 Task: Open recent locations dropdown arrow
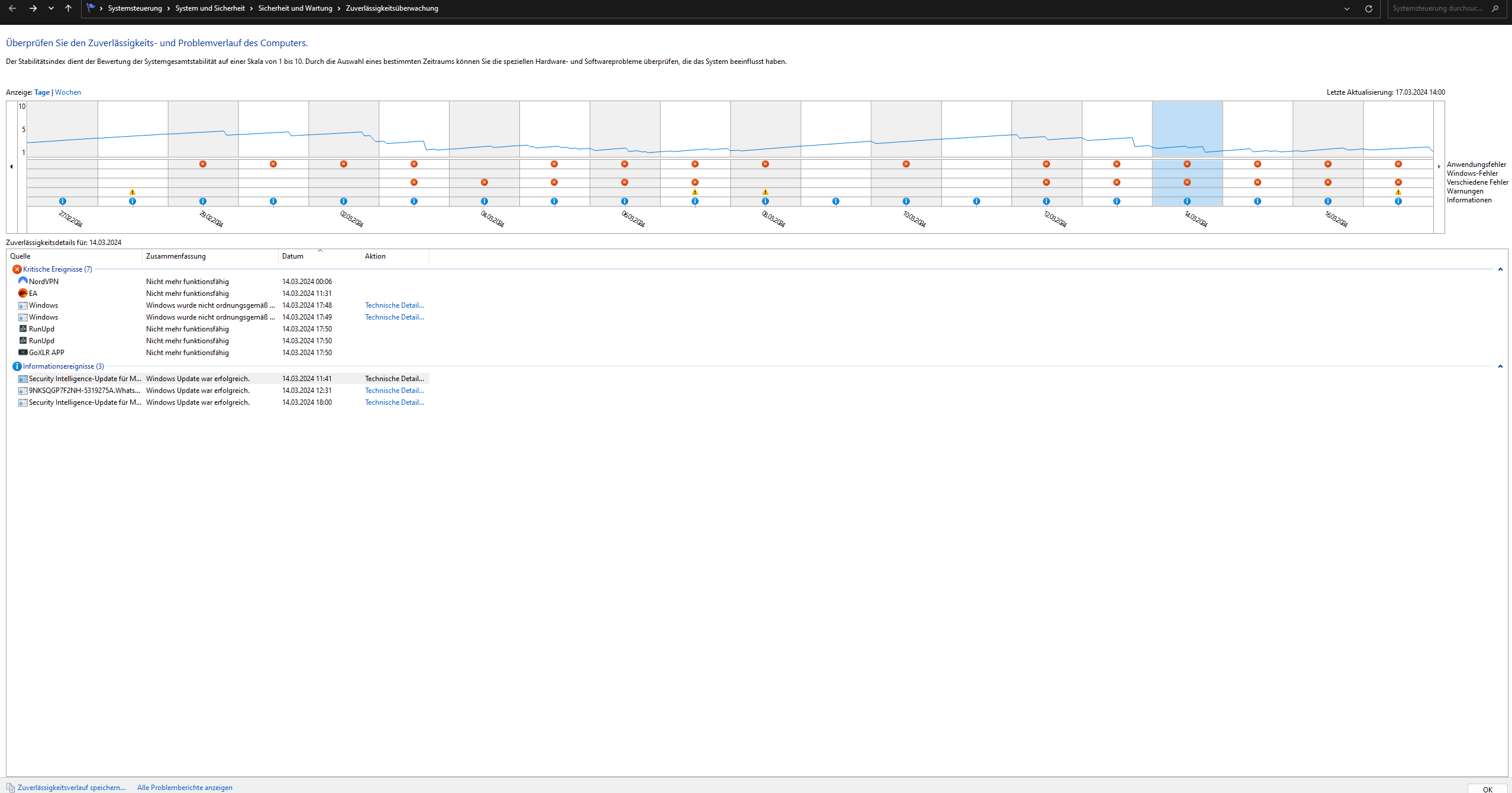point(51,8)
